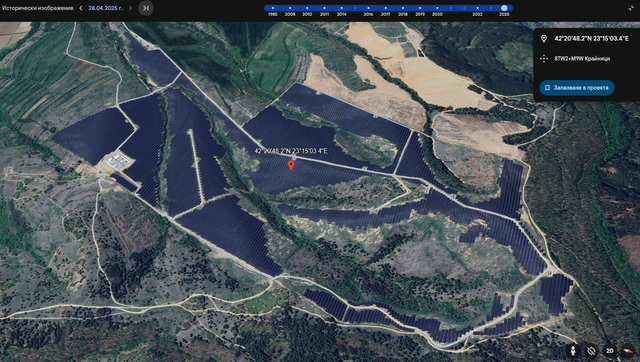This screenshot has width=640, height=362.
Task: Click the 28.04.2025 date label
Action: 105,8
